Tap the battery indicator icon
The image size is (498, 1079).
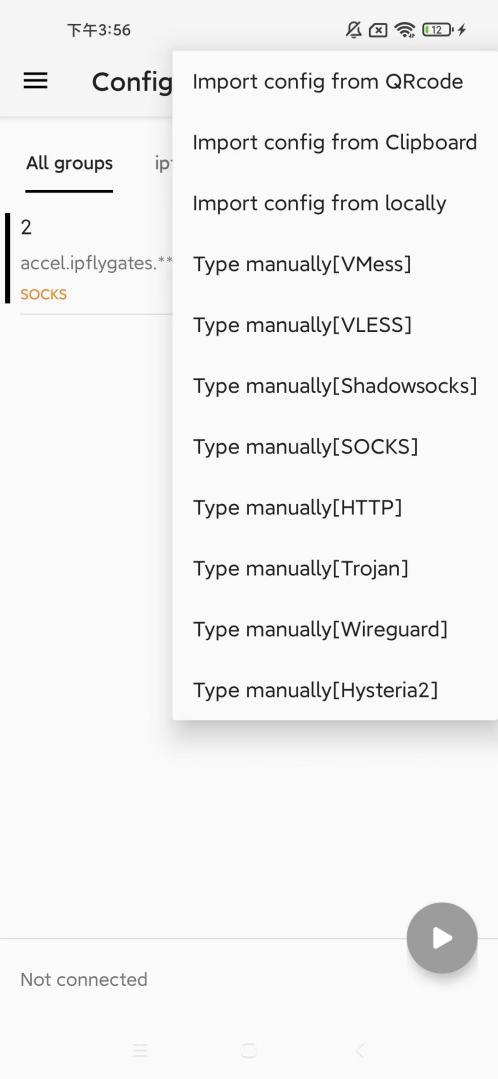437,30
